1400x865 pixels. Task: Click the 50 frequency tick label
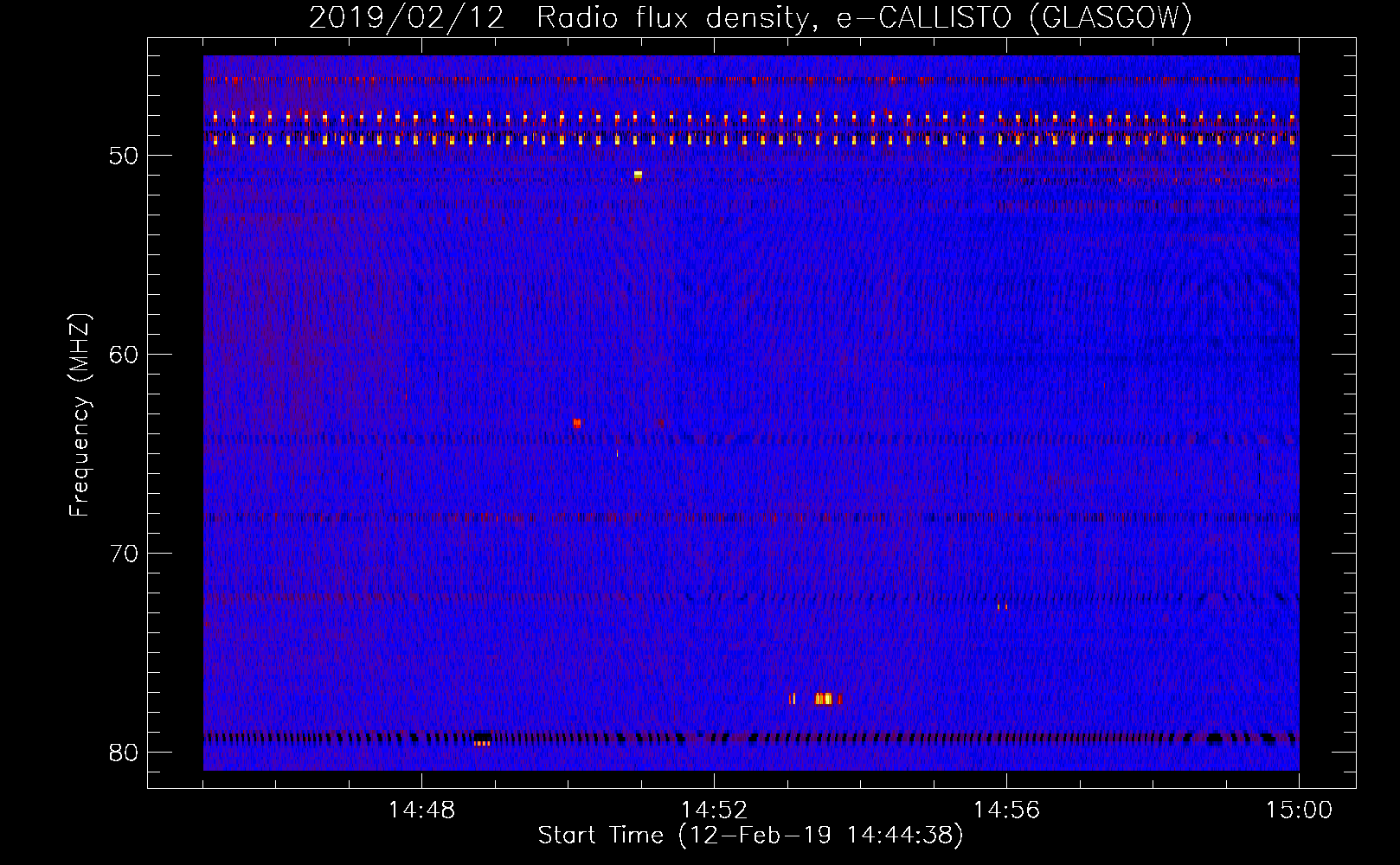pyautogui.click(x=124, y=156)
